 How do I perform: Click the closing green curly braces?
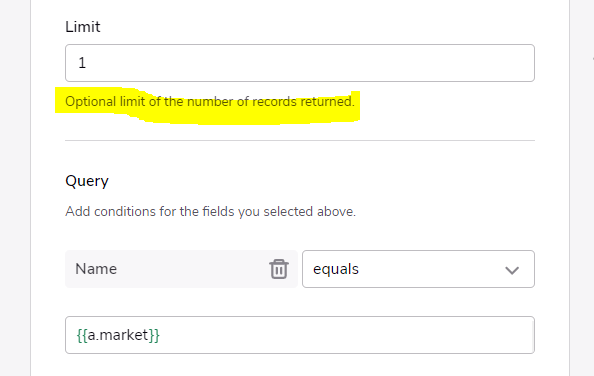click(154, 335)
